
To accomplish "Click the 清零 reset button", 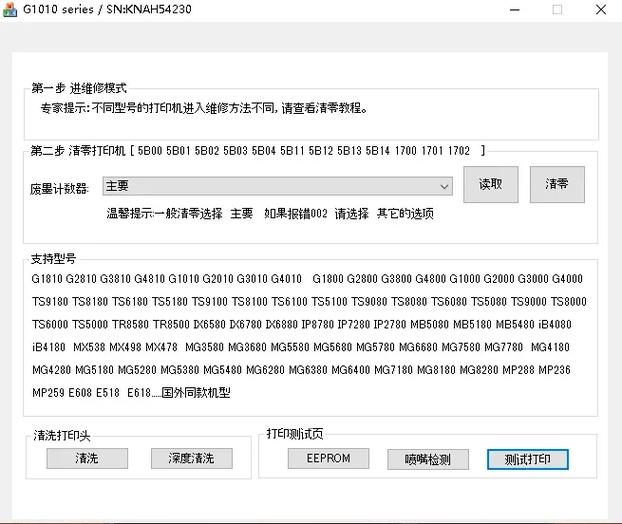I will click(557, 184).
